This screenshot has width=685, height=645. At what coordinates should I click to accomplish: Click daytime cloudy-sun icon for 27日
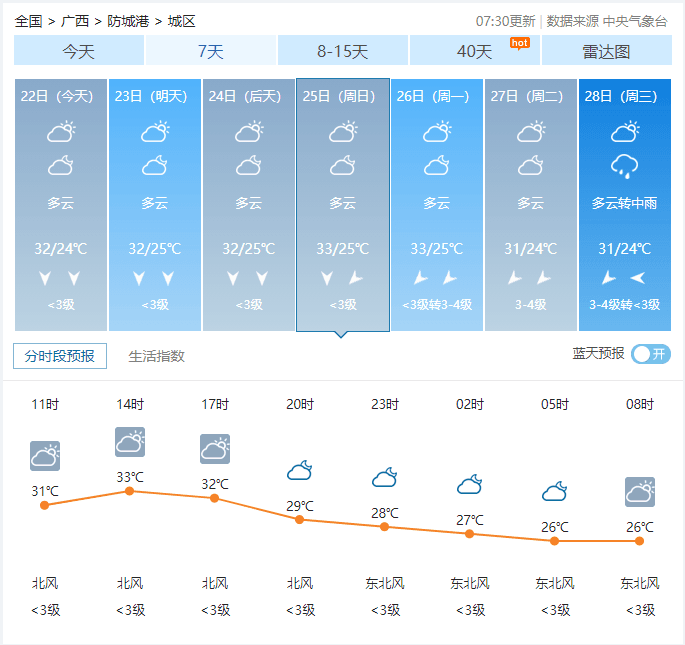(x=531, y=132)
